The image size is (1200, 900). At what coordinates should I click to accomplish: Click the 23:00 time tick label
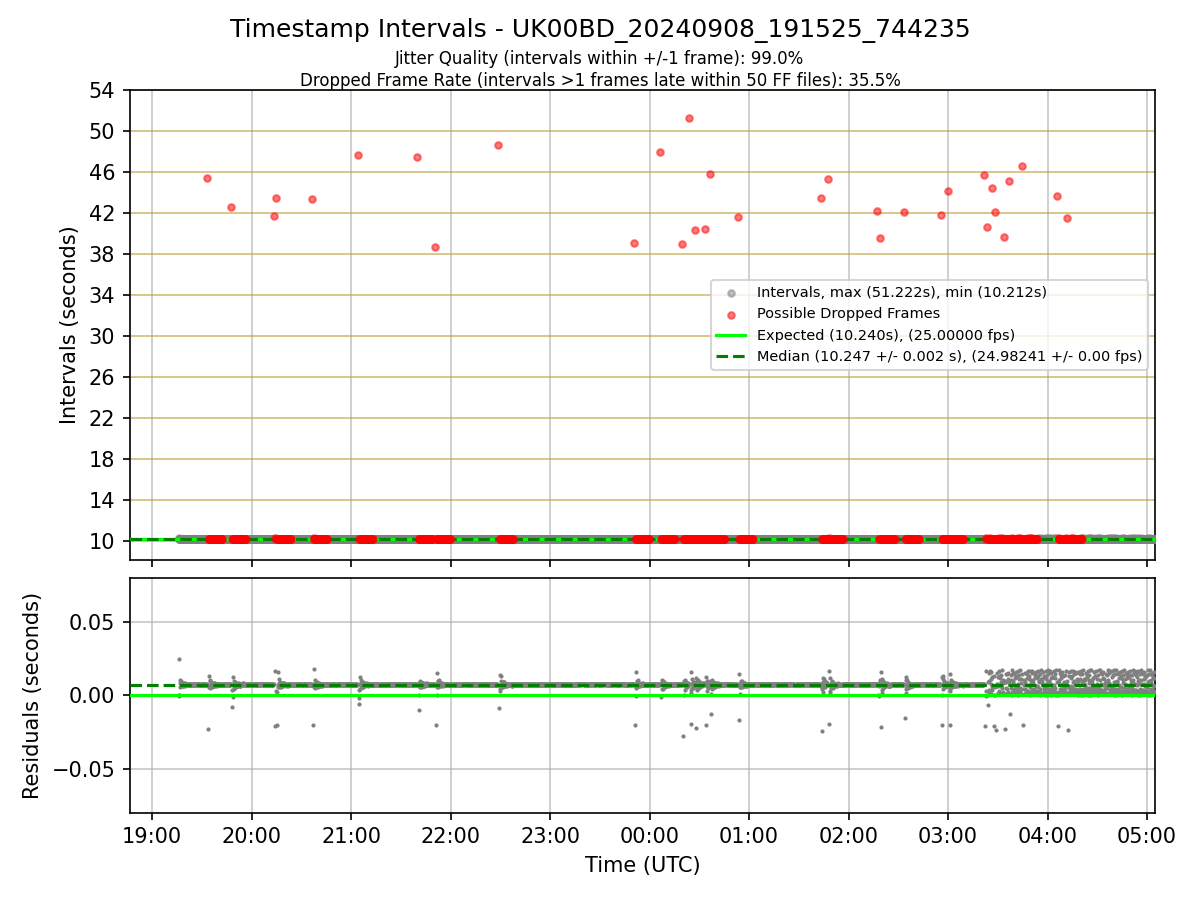pos(550,836)
